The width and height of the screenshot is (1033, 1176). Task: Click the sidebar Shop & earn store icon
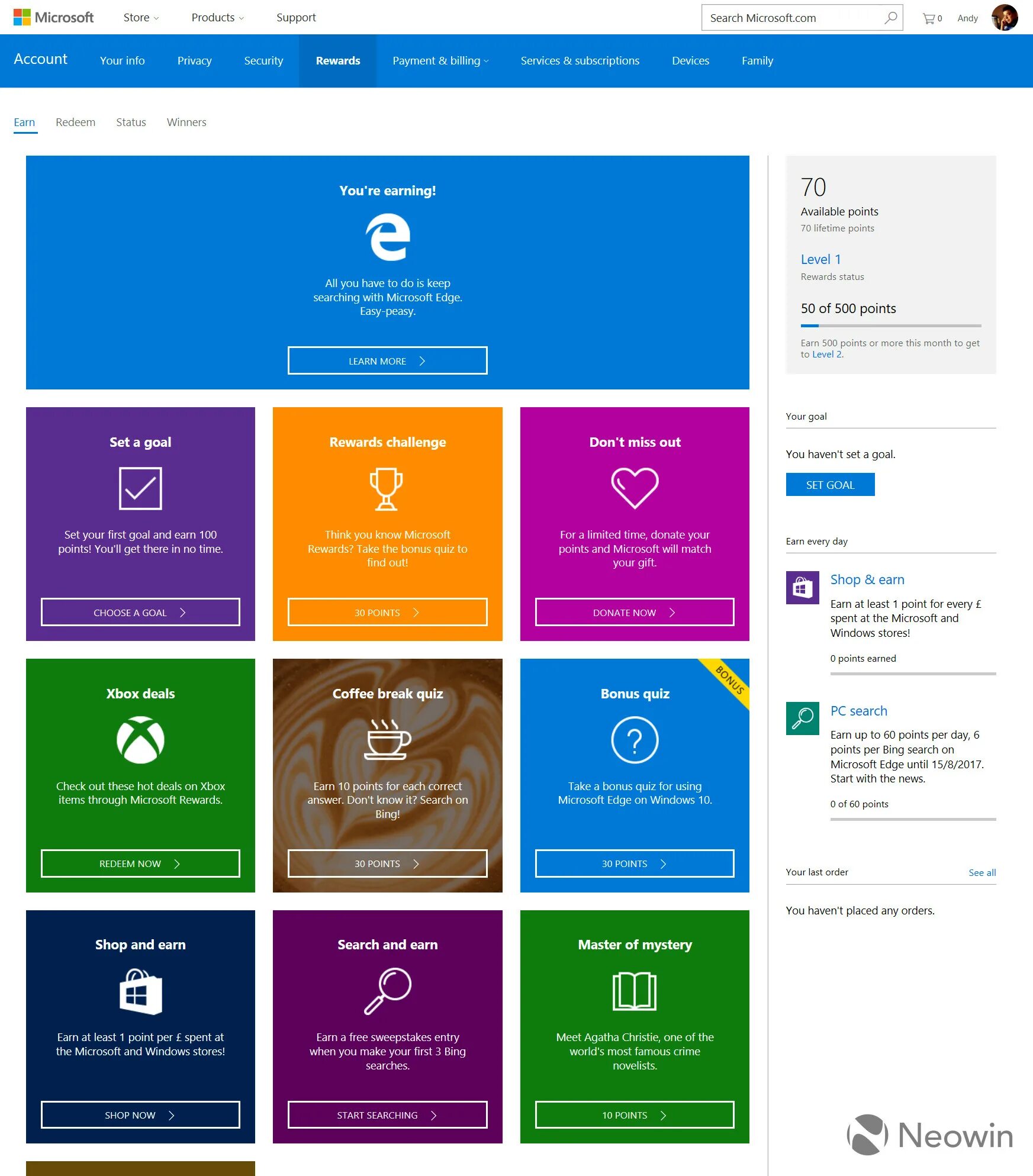(x=803, y=588)
